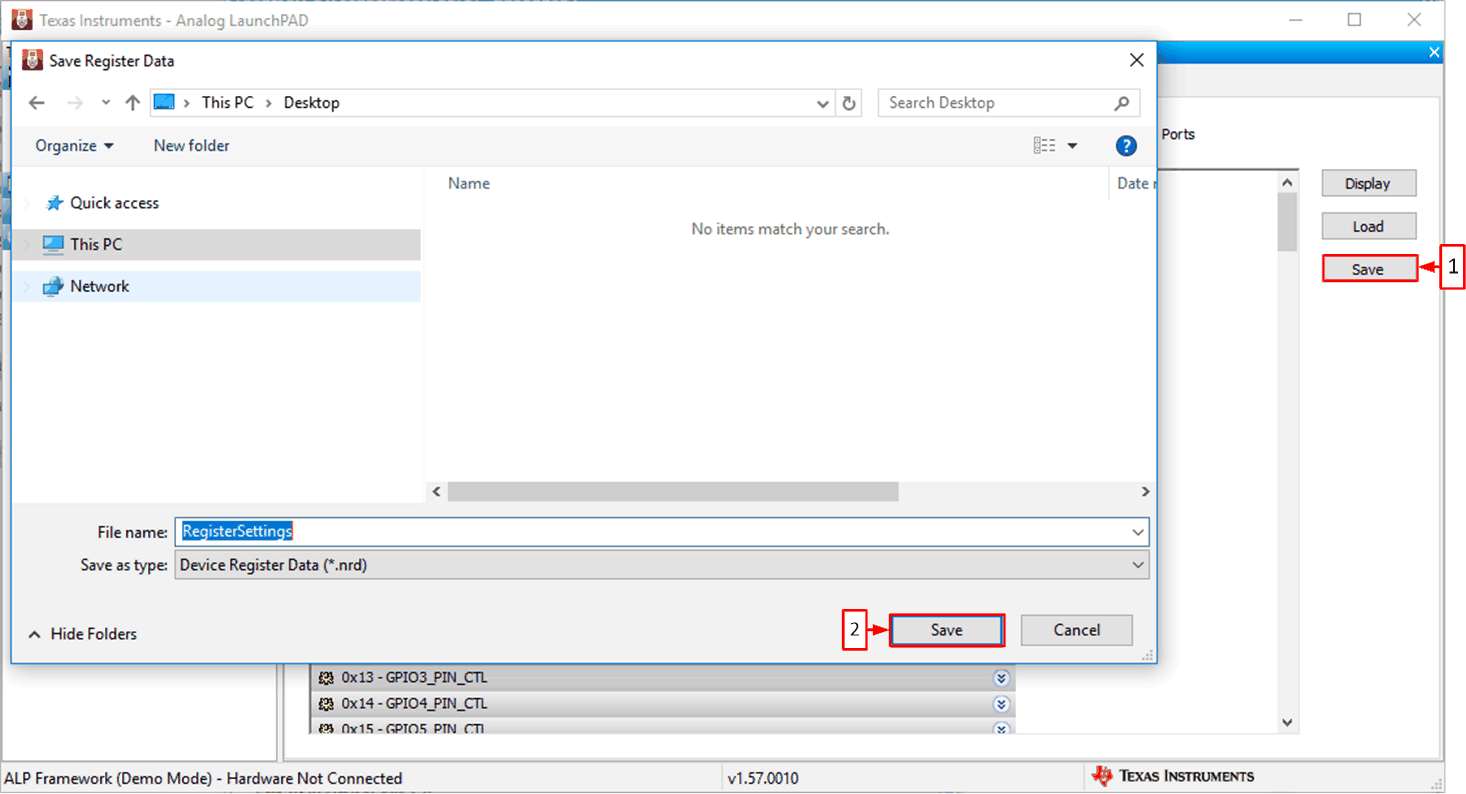
Task: Click the Display button
Action: 1368,184
